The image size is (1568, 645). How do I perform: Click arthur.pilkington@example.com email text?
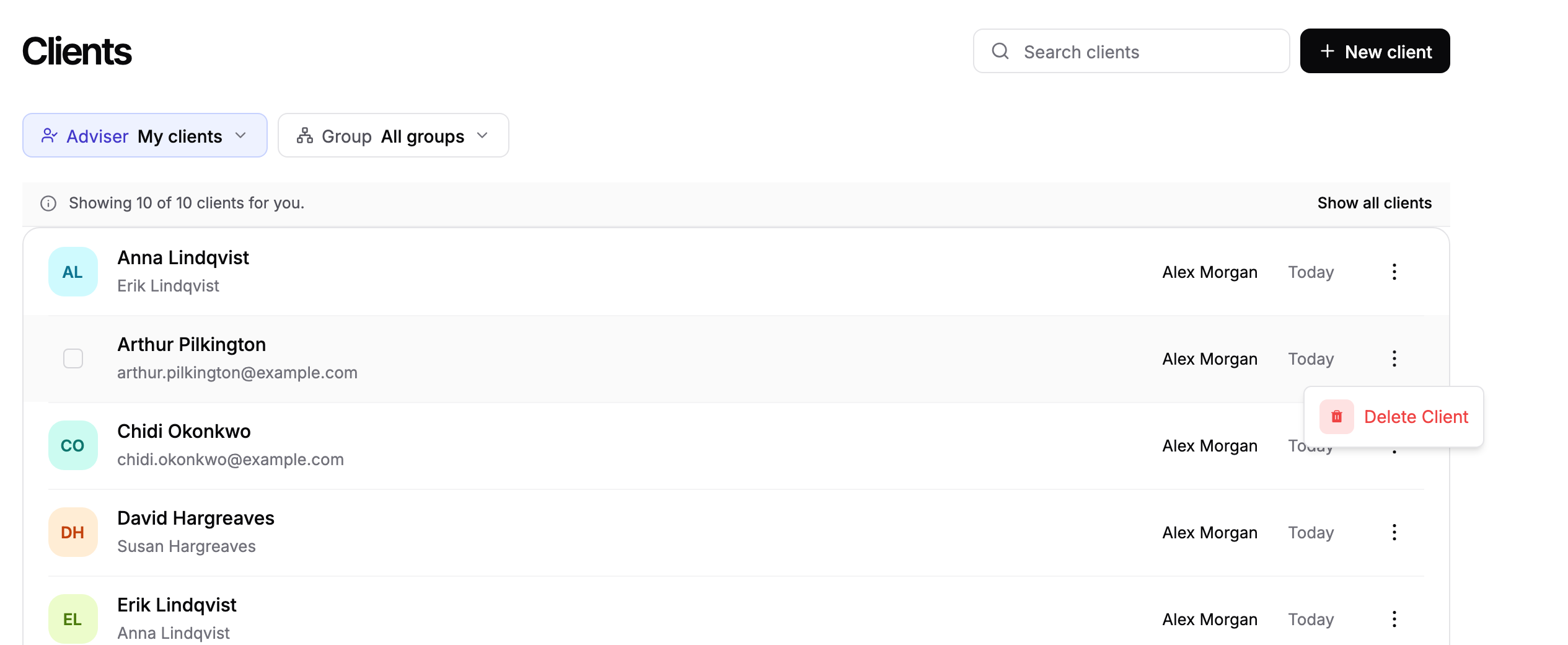(237, 373)
